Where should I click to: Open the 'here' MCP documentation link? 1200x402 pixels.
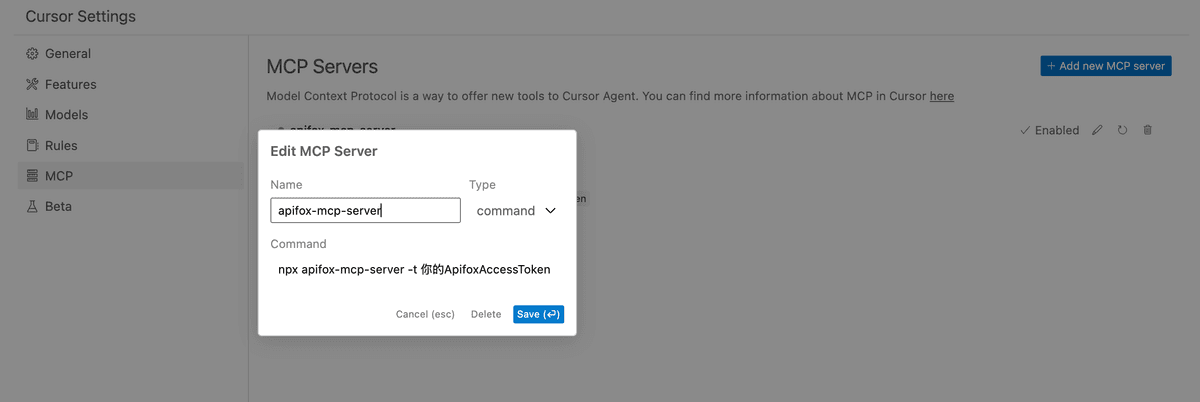[x=942, y=96]
